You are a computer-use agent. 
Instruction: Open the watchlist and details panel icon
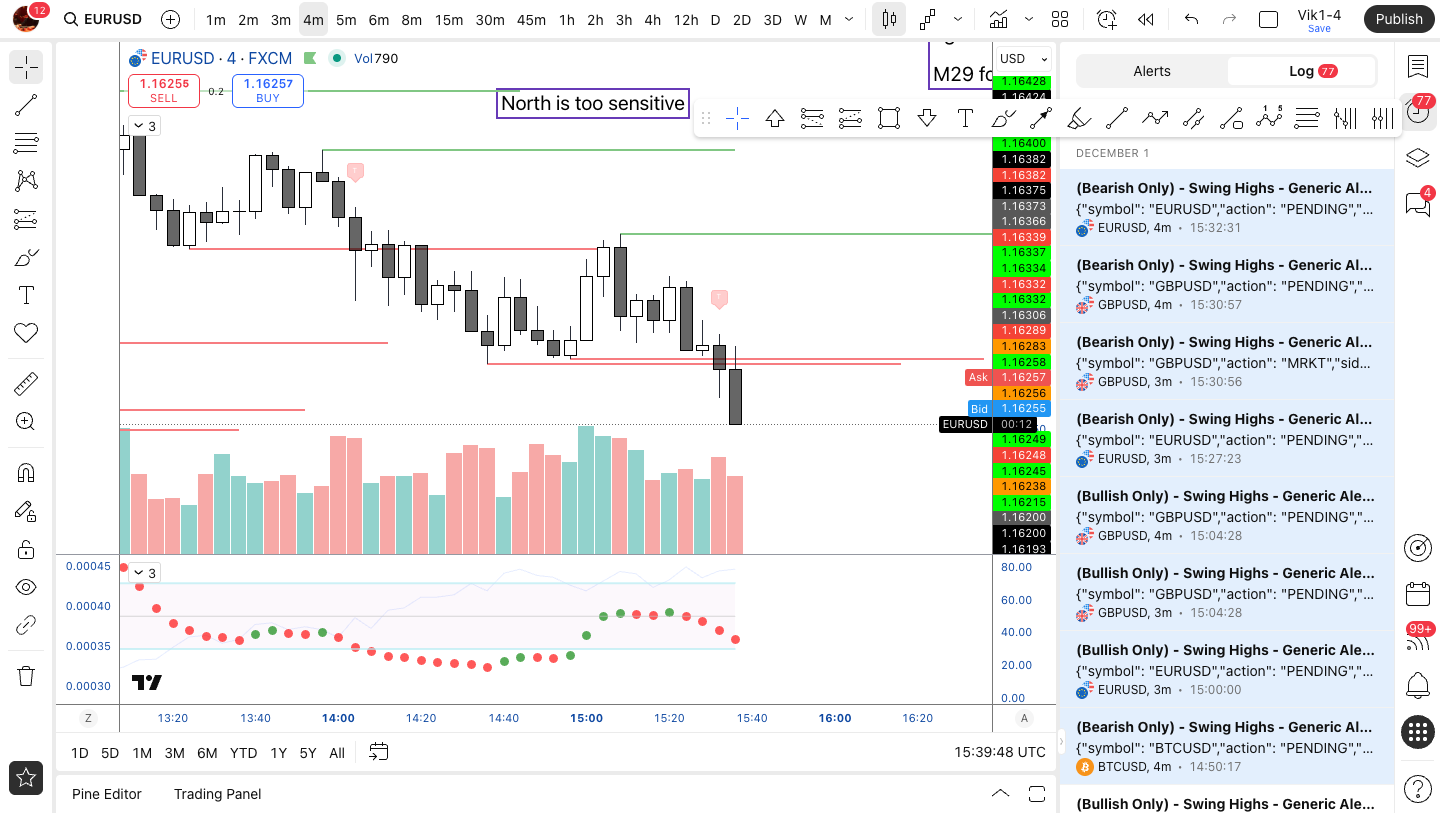point(1418,67)
